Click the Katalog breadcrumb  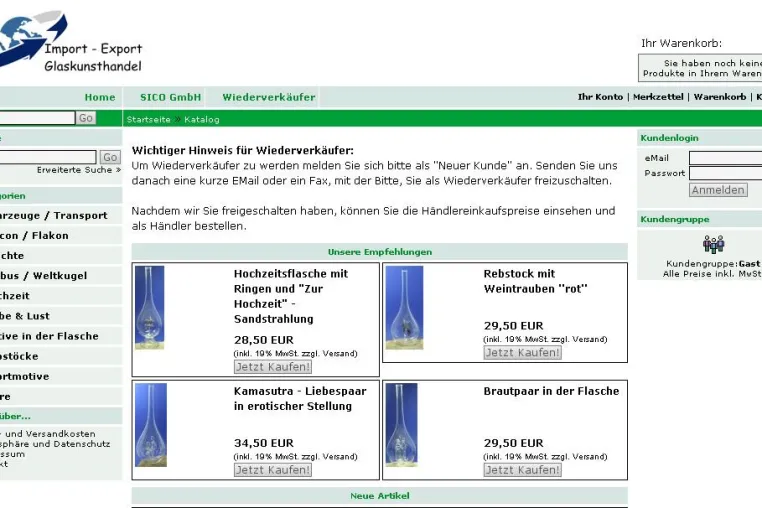202,120
